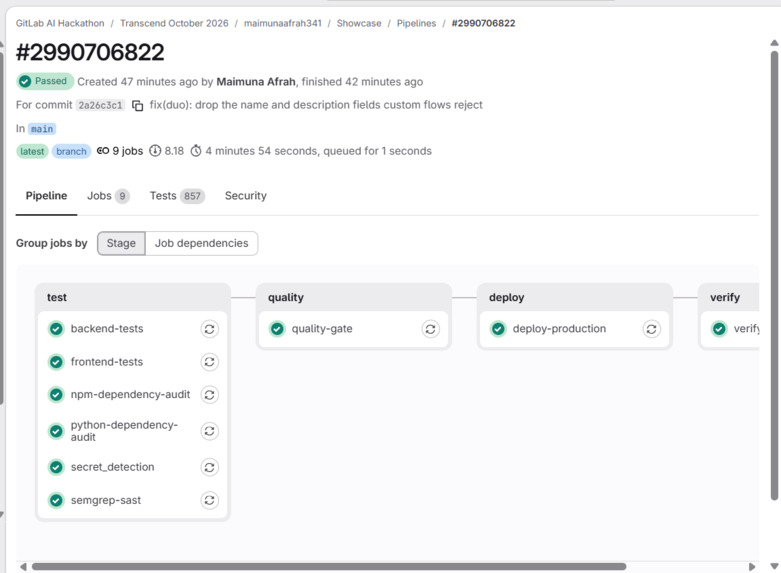Open commit 2a26c3c1 link
Viewport: 781px width, 573px height.
(x=100, y=105)
